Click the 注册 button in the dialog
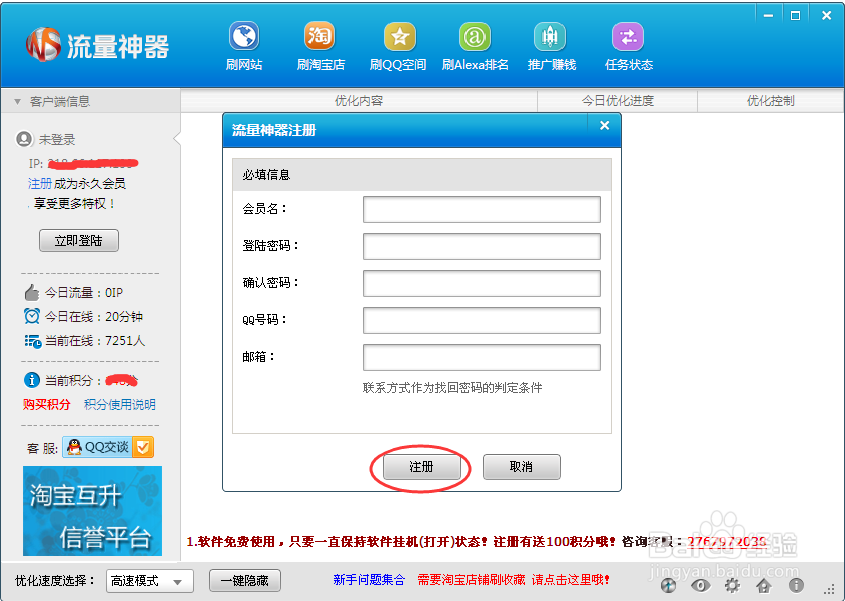This screenshot has width=845, height=601. pyautogui.click(x=421, y=467)
